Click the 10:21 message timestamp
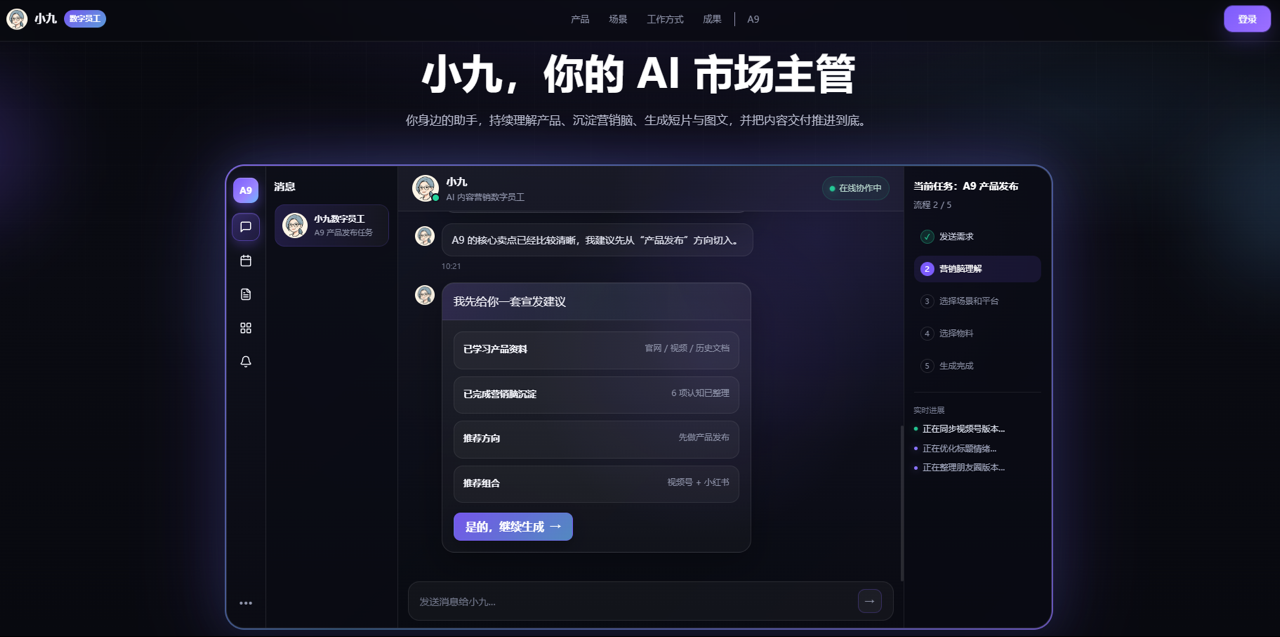This screenshot has height=637, width=1280. click(x=451, y=266)
